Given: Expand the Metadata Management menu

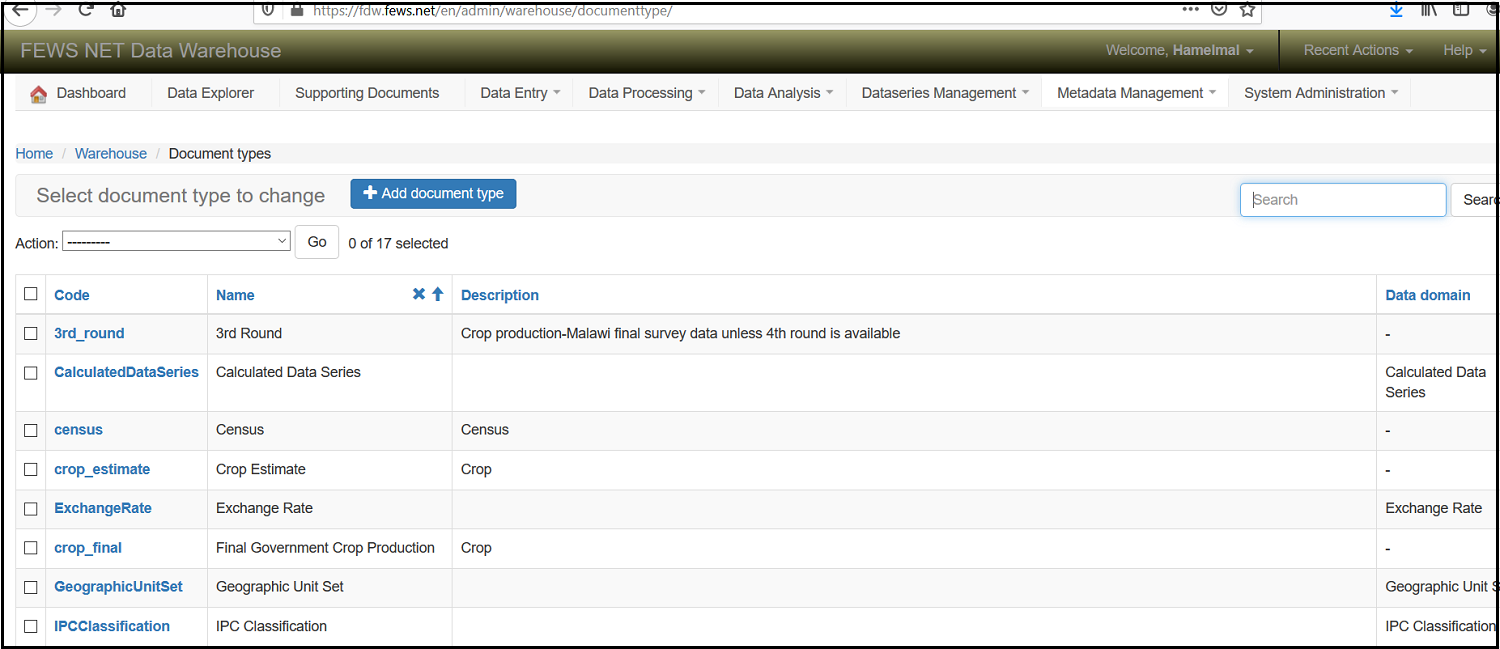Looking at the screenshot, I should (x=1136, y=93).
